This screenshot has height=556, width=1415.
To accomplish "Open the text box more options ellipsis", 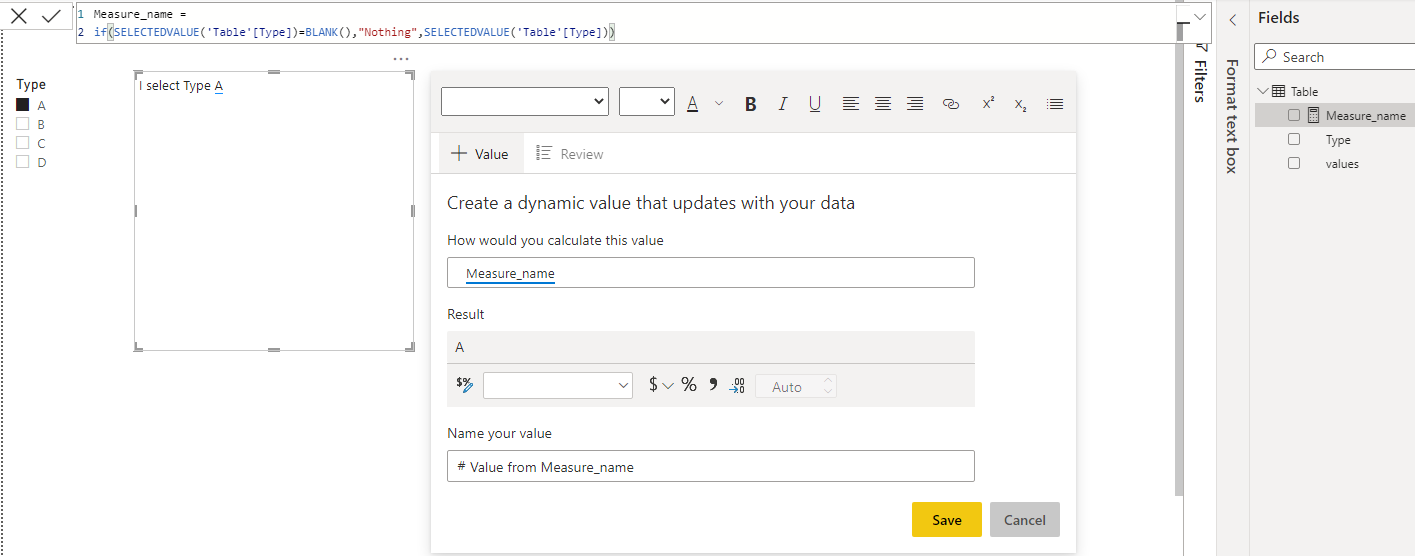I will [401, 59].
